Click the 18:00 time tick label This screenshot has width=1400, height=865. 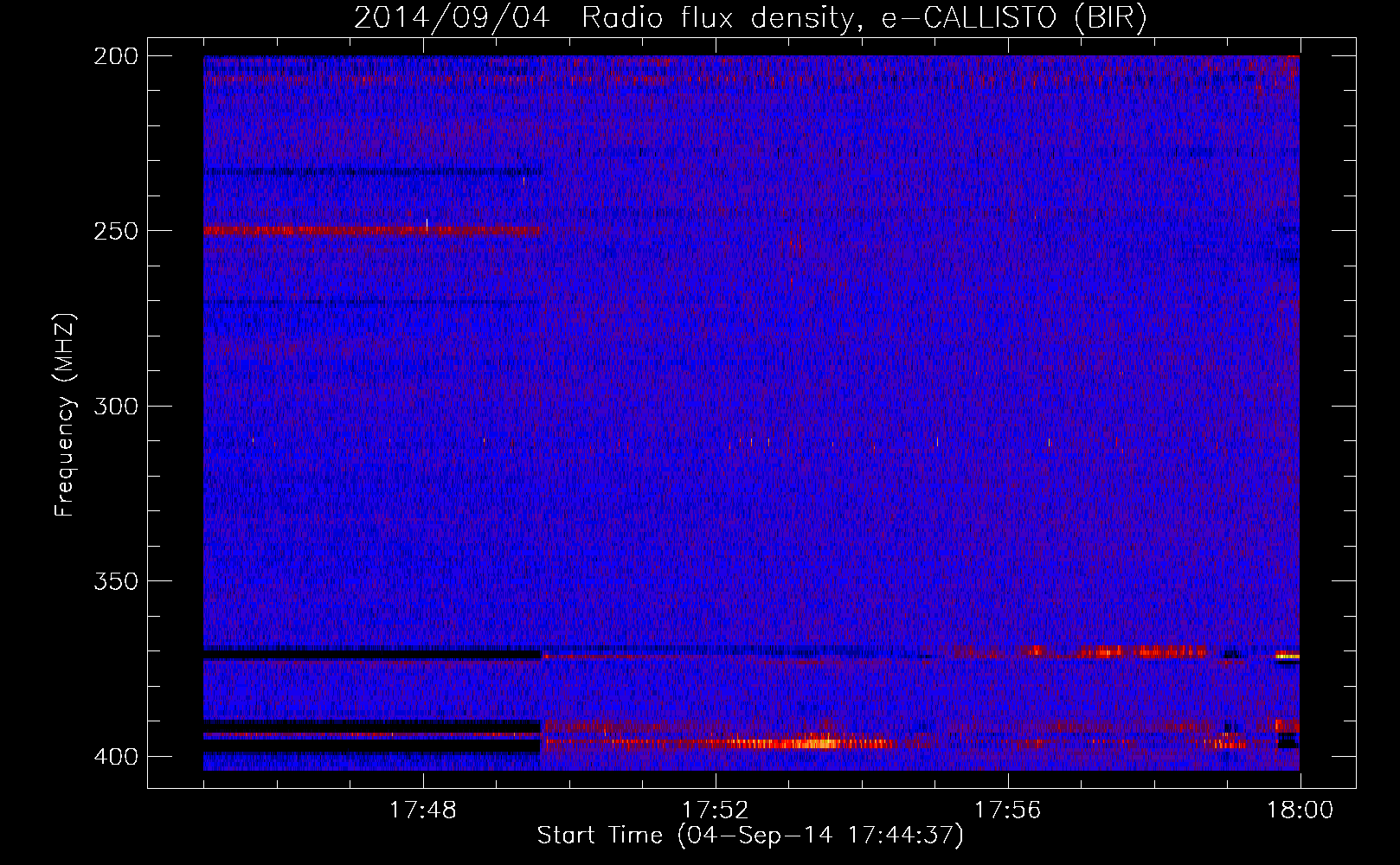1300,811
